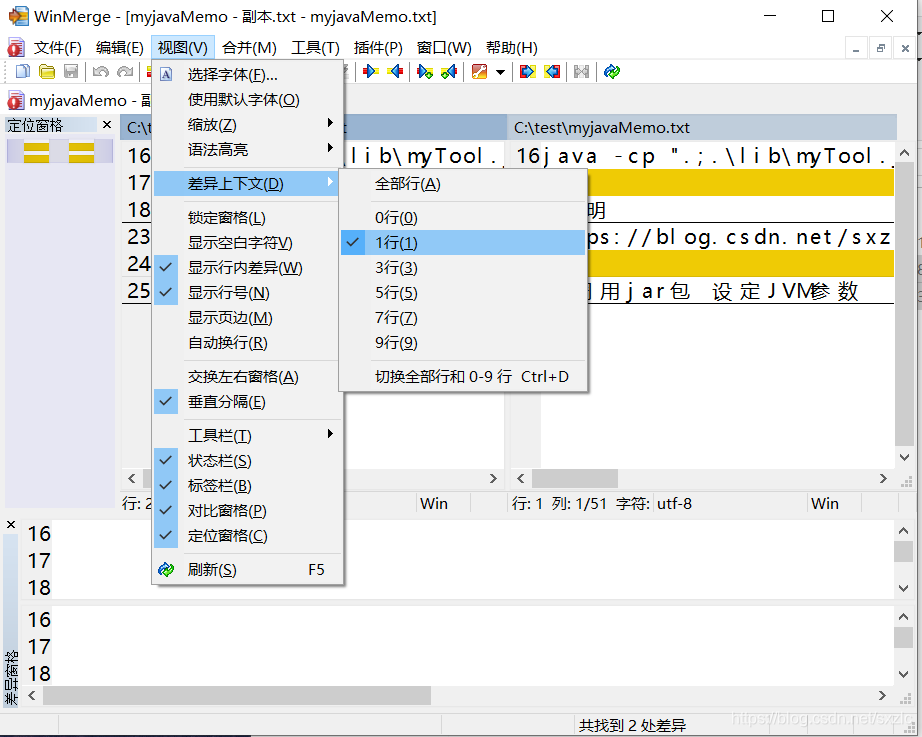Toggle 状态栏(S) visibility

[x=246, y=461]
